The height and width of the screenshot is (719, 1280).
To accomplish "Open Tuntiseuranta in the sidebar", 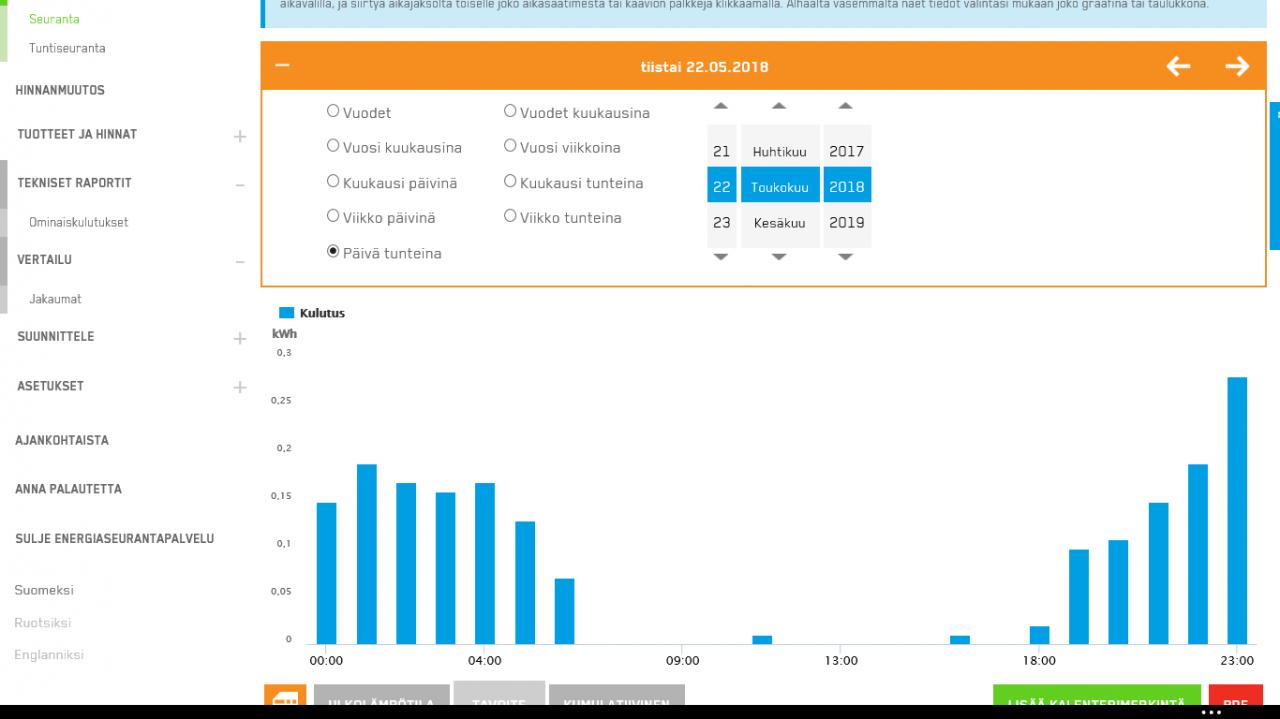I will tap(67, 48).
